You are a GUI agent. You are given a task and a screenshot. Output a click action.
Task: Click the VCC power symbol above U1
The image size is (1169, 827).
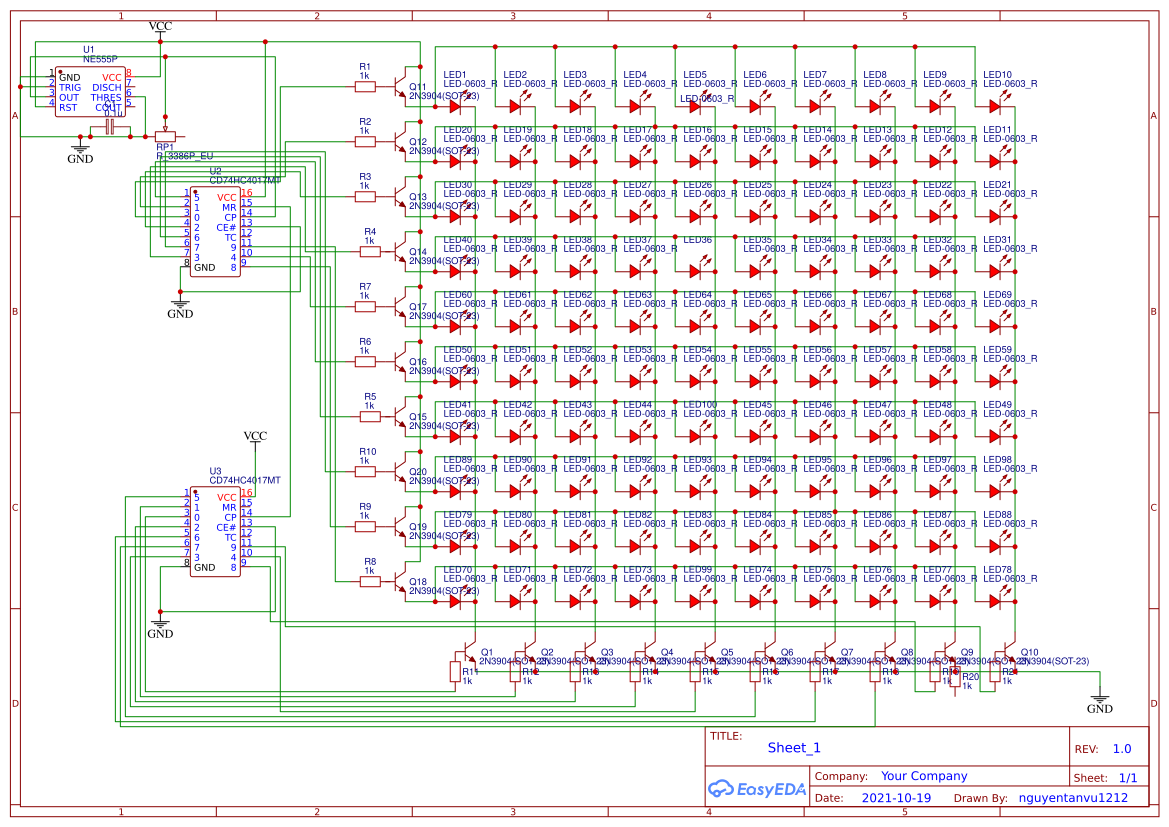160,25
